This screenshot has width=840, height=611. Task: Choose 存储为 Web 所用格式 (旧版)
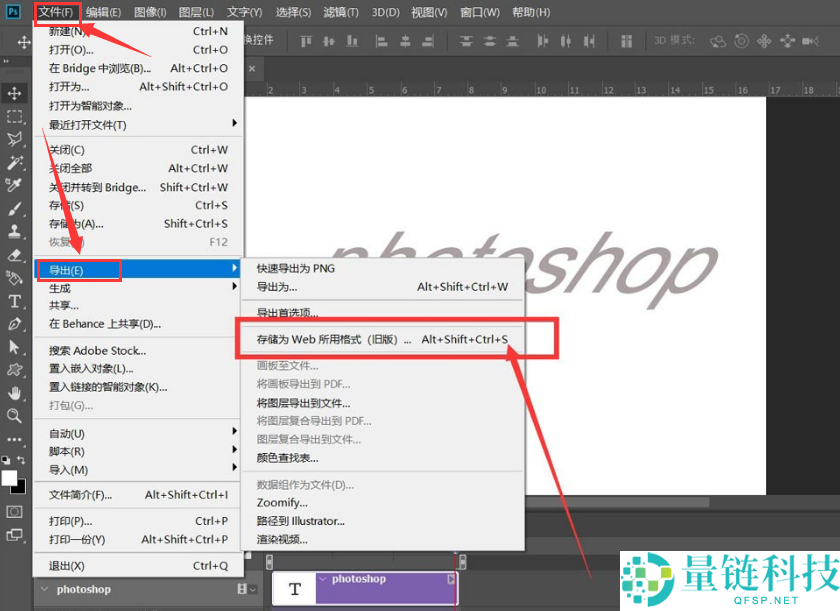[x=334, y=340]
